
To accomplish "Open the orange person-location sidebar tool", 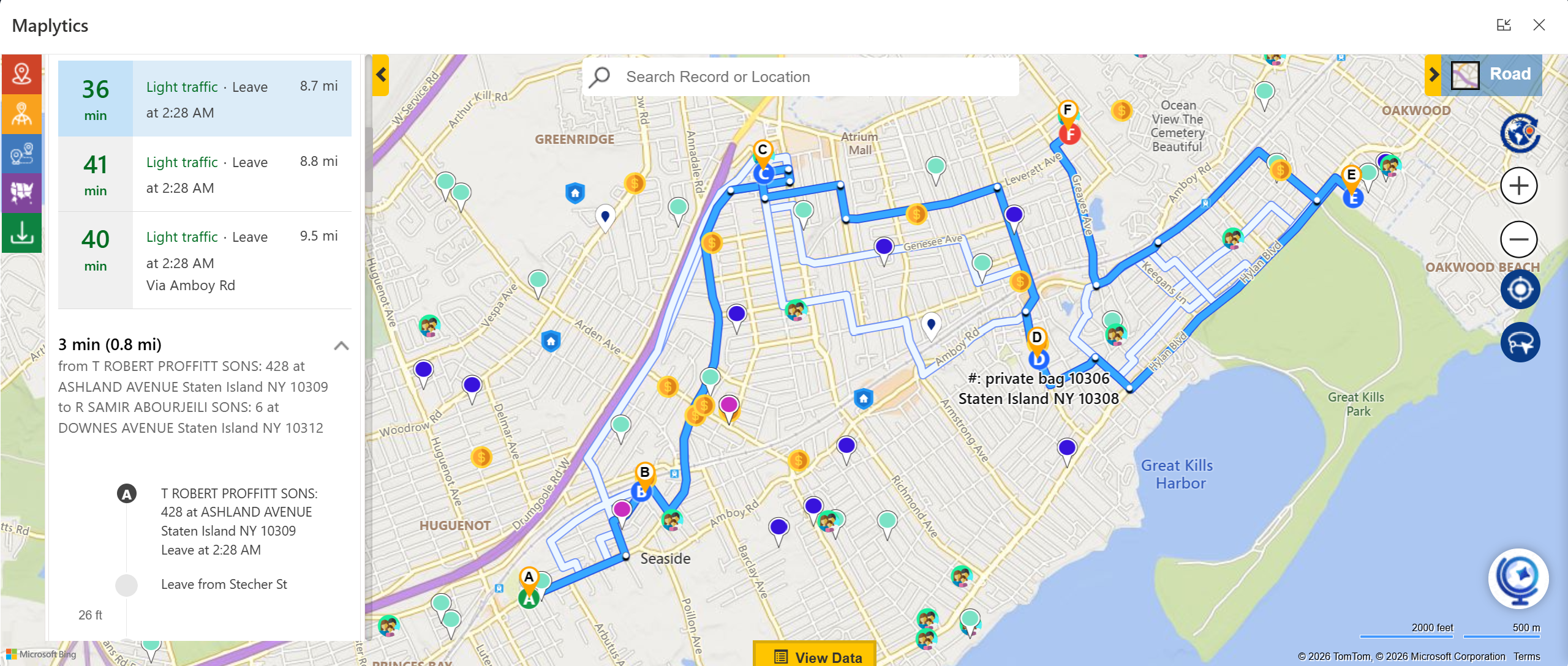I will click(21, 114).
